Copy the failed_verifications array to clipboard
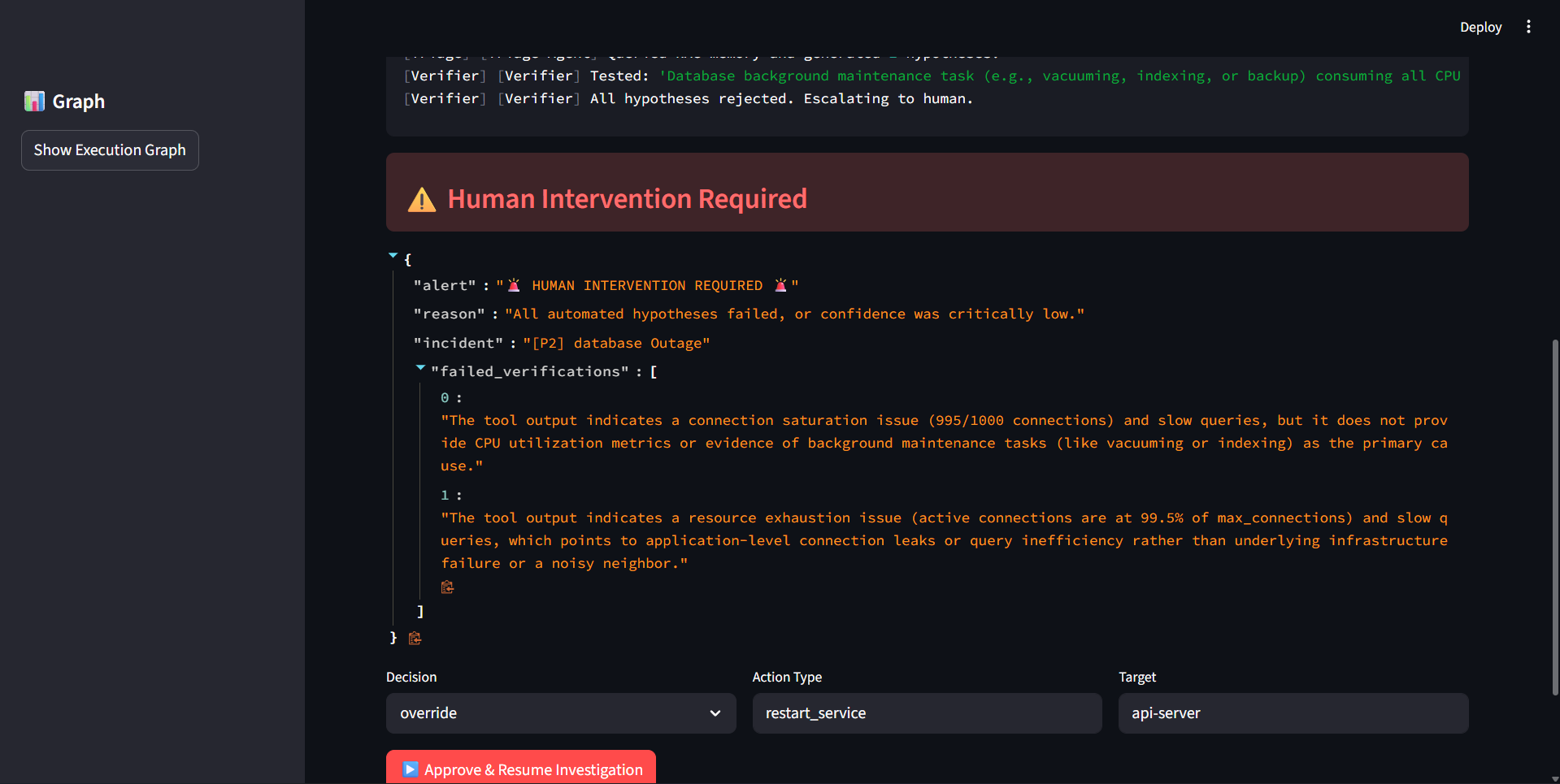 (447, 587)
